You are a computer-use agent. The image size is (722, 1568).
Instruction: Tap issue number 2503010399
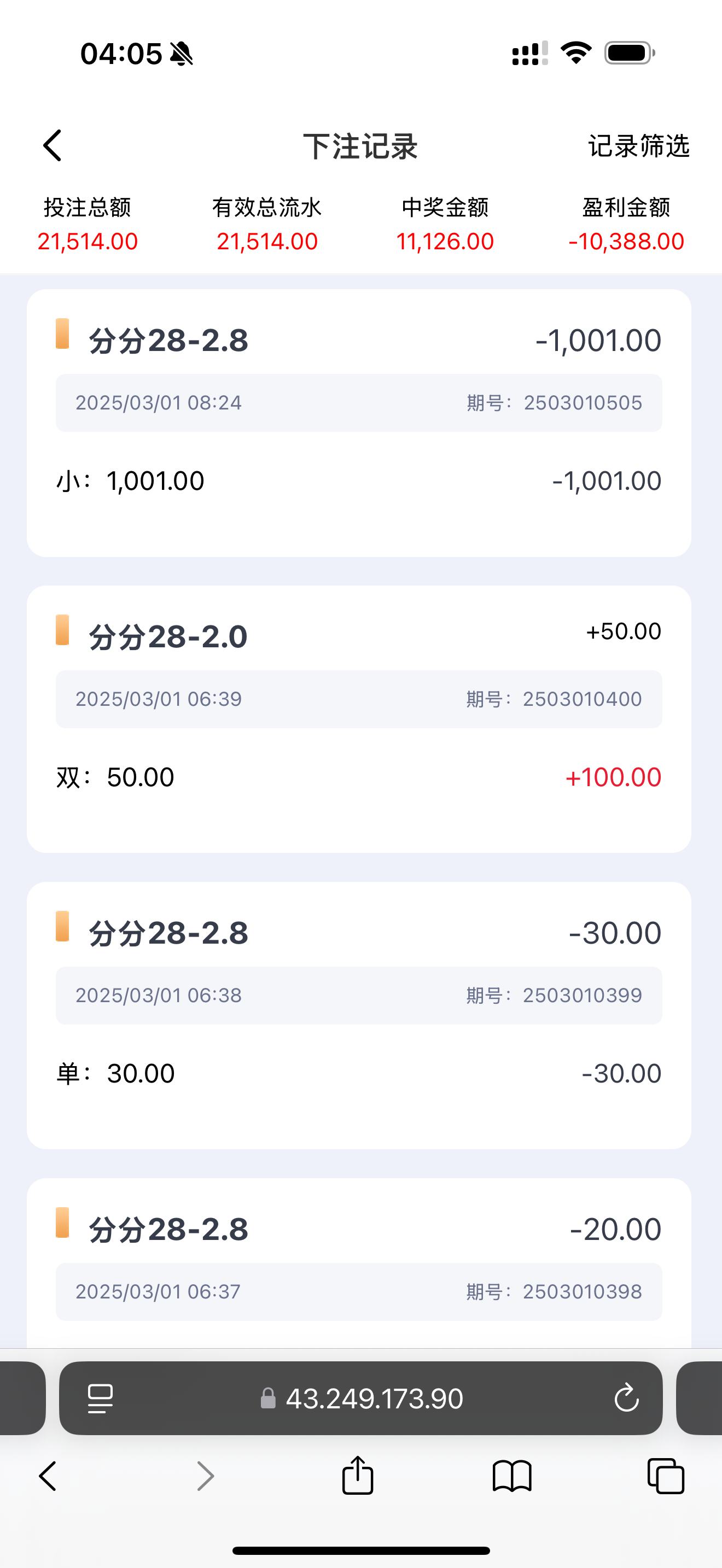click(582, 995)
